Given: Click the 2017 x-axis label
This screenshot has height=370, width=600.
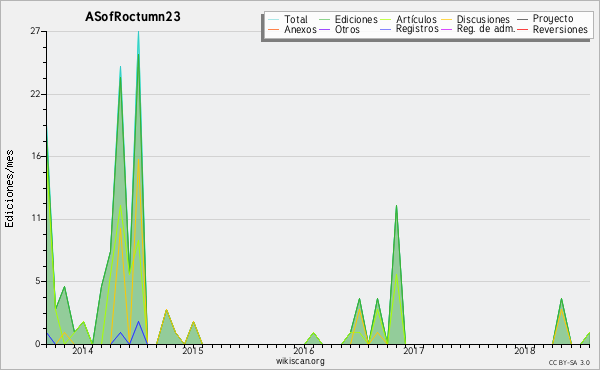Looking at the screenshot, I should pyautogui.click(x=414, y=350).
